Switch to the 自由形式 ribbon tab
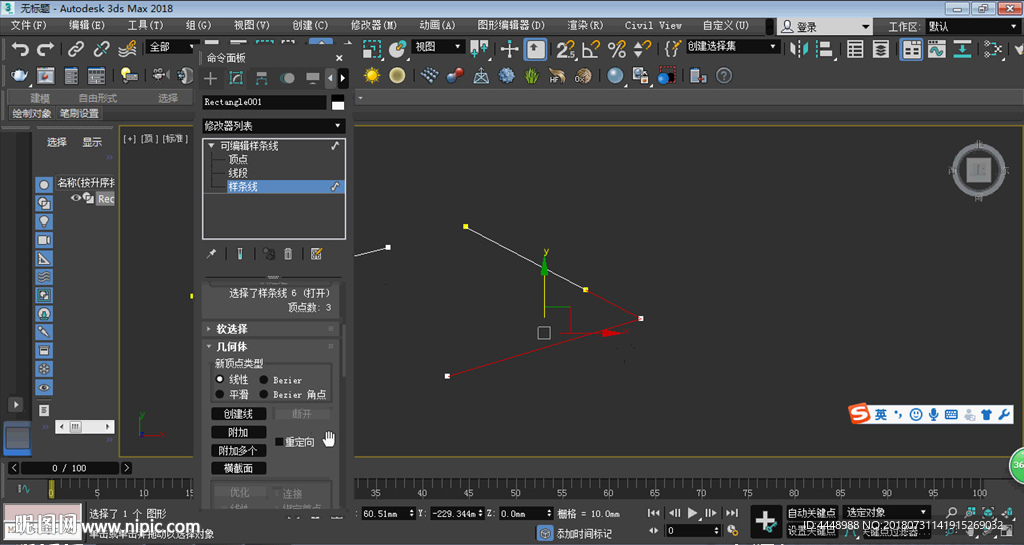 click(x=97, y=98)
